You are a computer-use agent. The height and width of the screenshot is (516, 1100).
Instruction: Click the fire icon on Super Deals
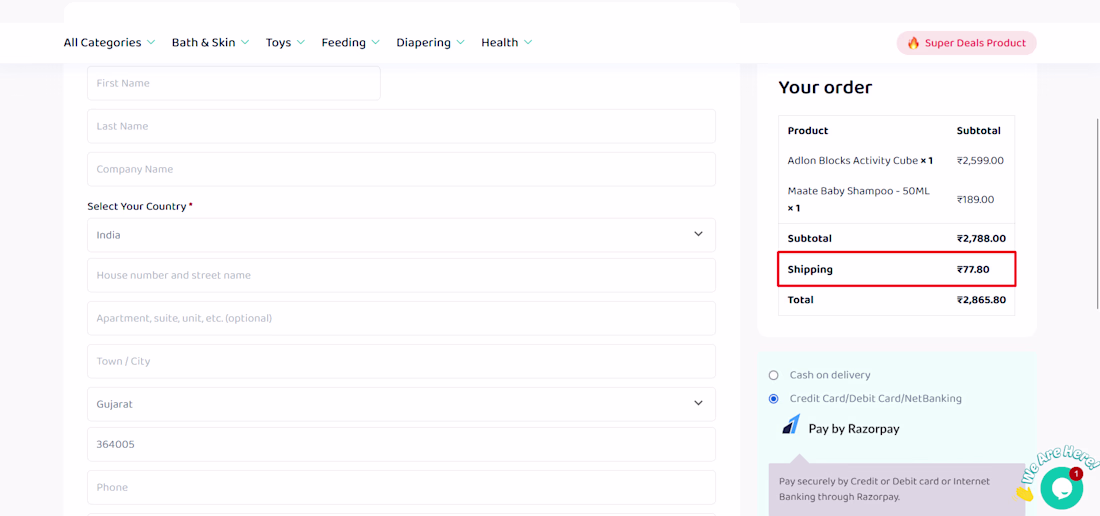pyautogui.click(x=913, y=43)
